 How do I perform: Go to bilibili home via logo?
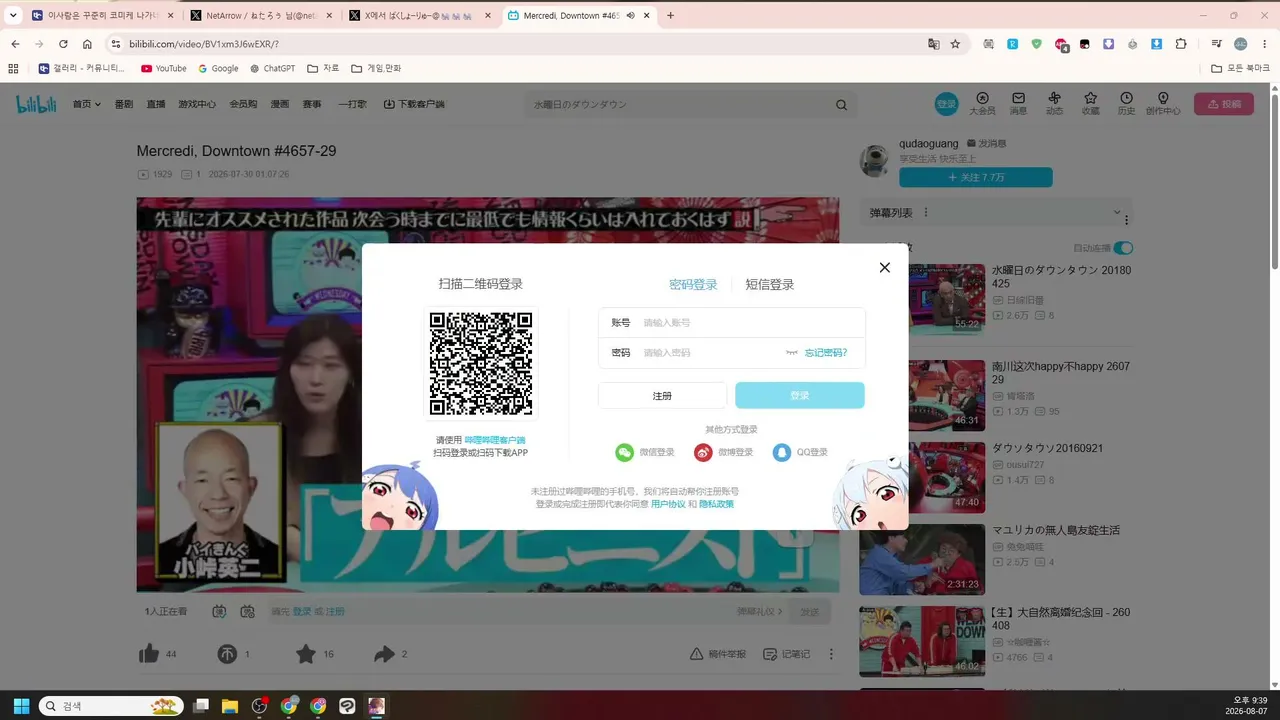tap(36, 104)
